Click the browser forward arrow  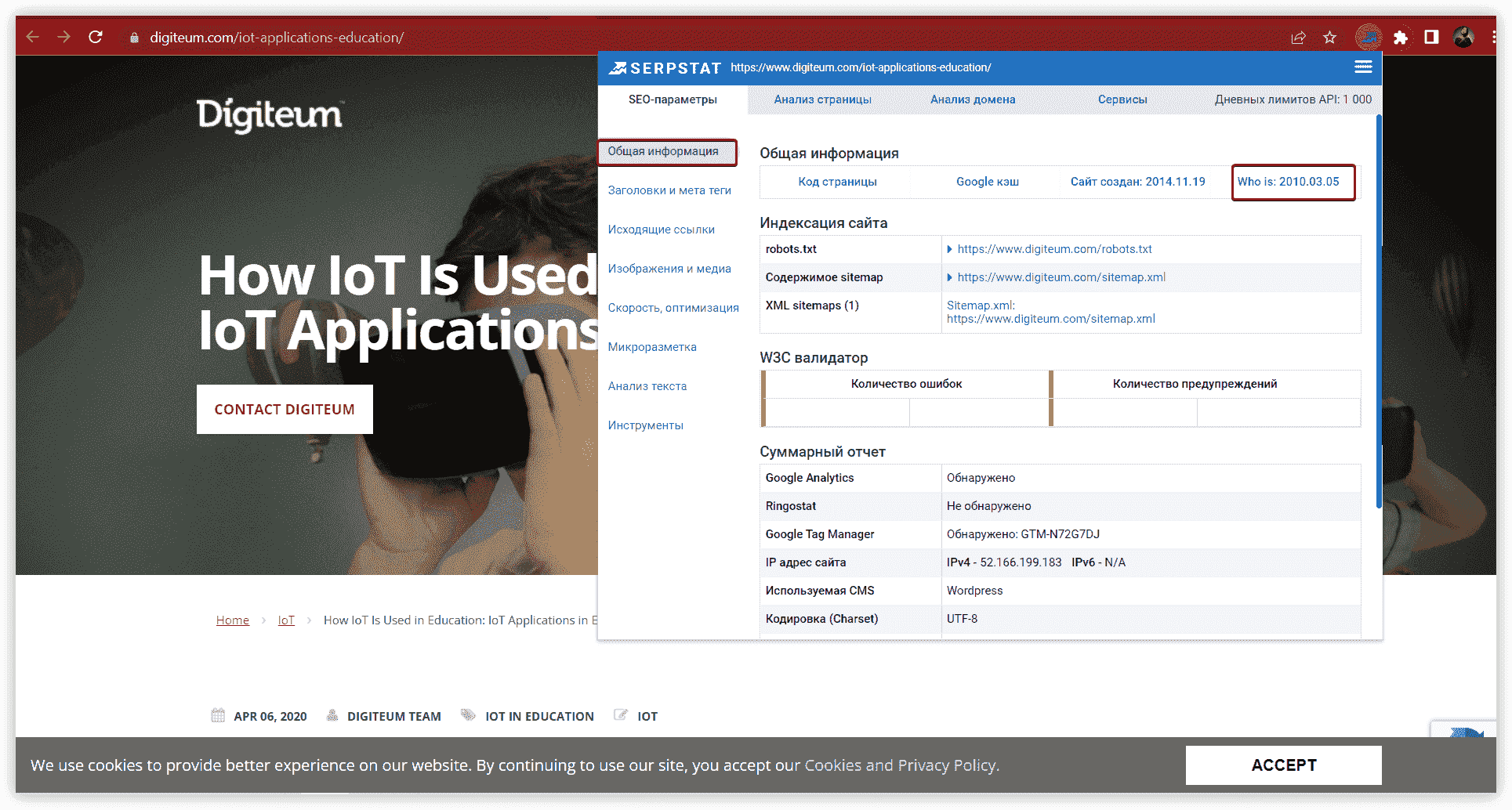click(63, 37)
